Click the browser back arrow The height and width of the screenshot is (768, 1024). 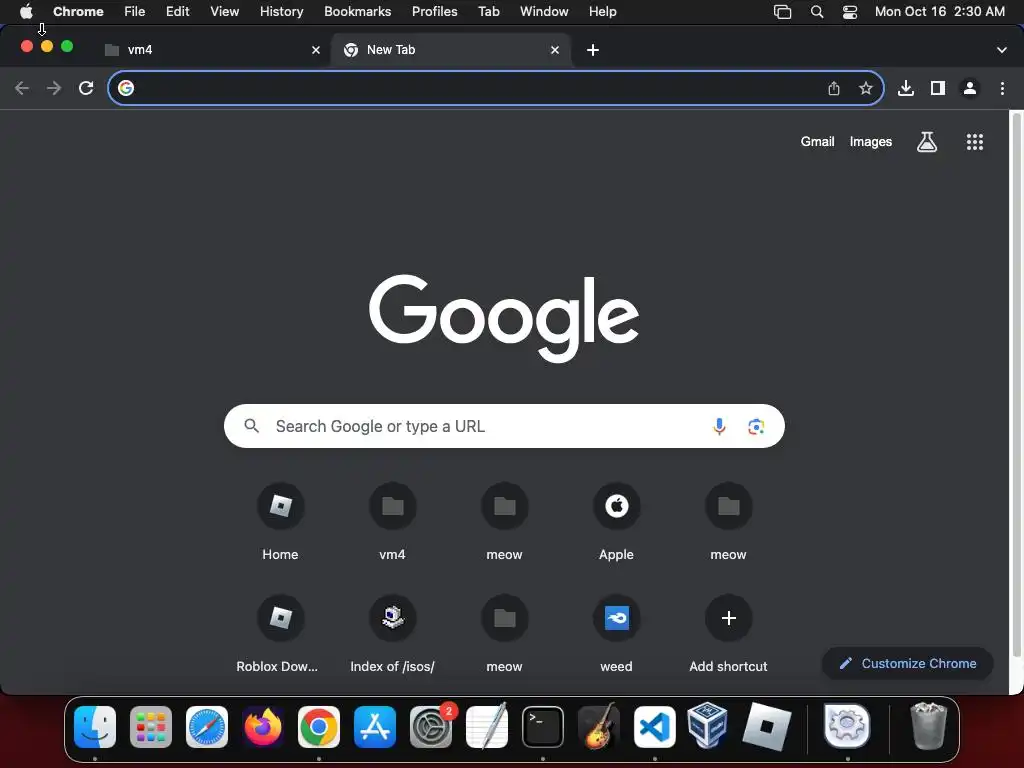tap(22, 88)
